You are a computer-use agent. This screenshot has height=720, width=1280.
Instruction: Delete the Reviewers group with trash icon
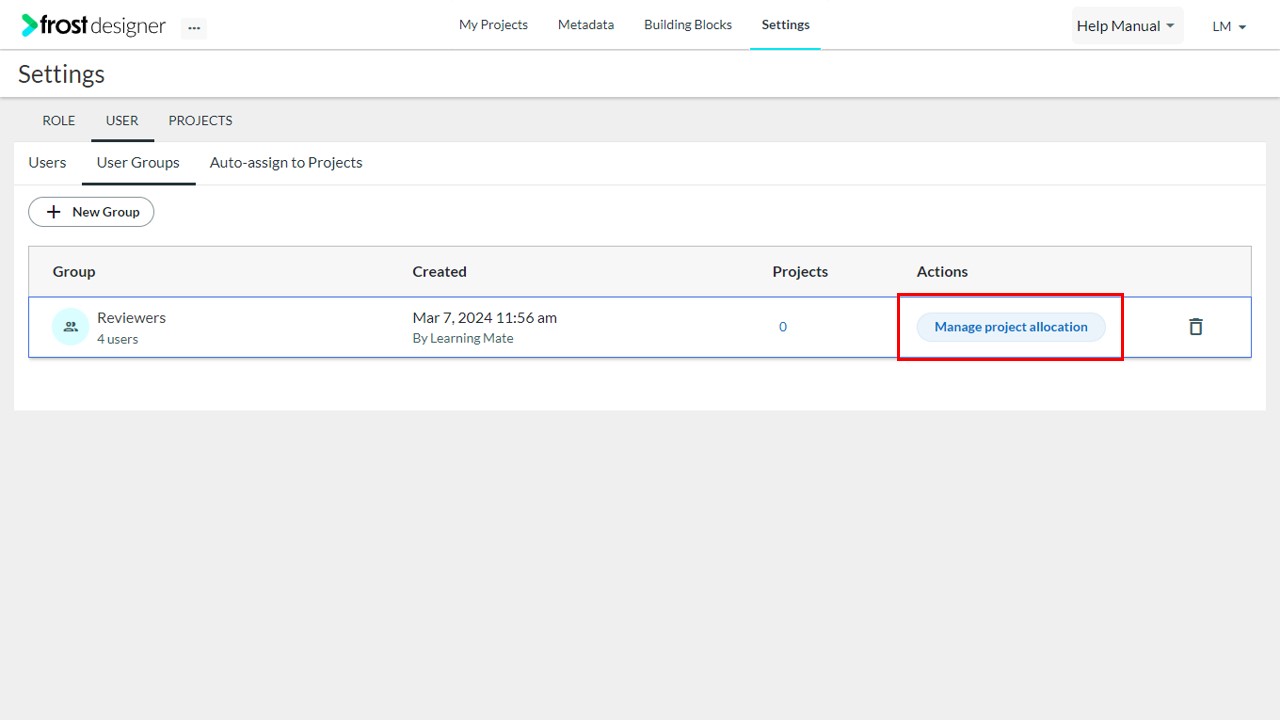click(1195, 327)
